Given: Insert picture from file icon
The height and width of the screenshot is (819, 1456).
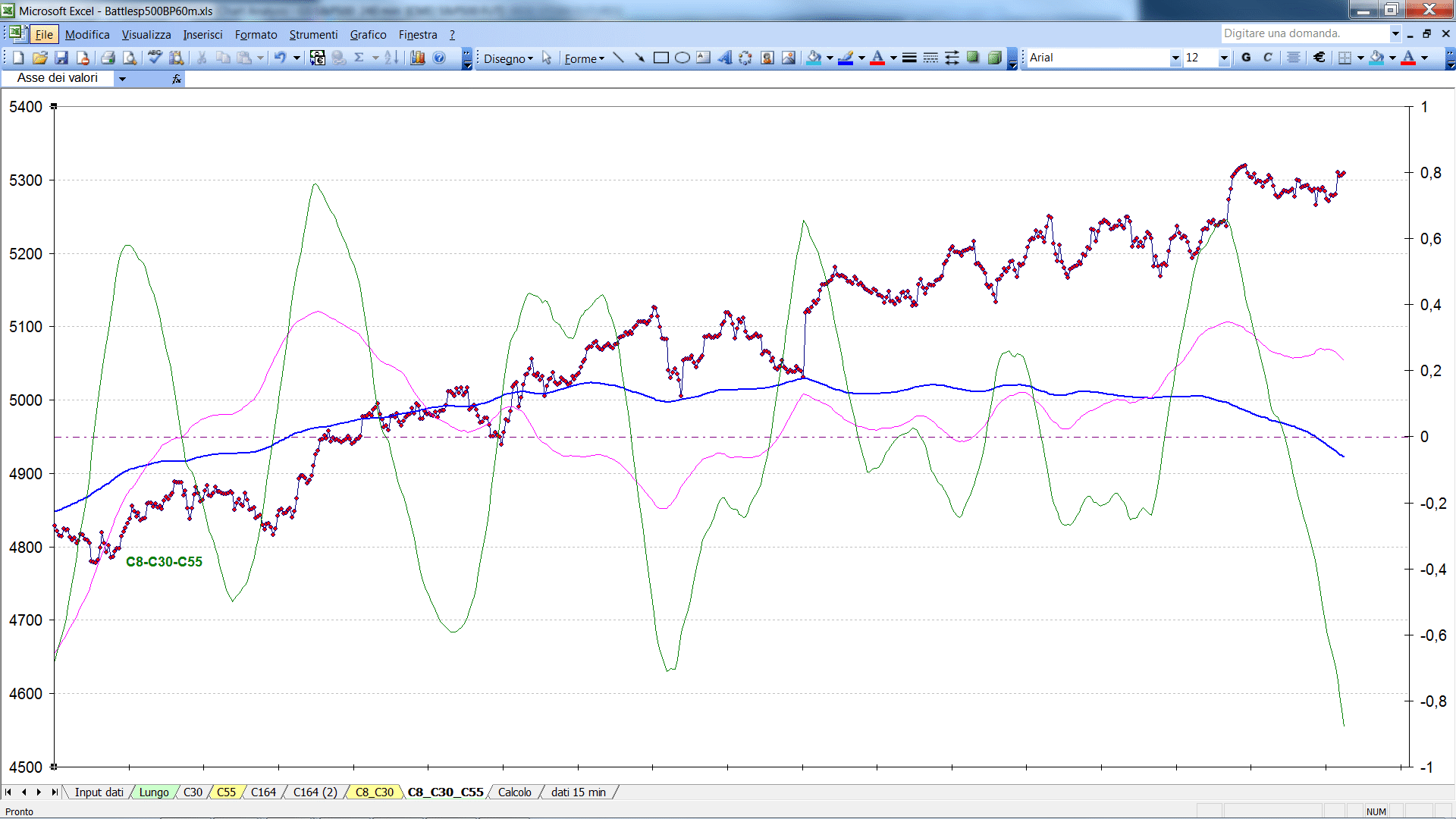Looking at the screenshot, I should point(788,58).
